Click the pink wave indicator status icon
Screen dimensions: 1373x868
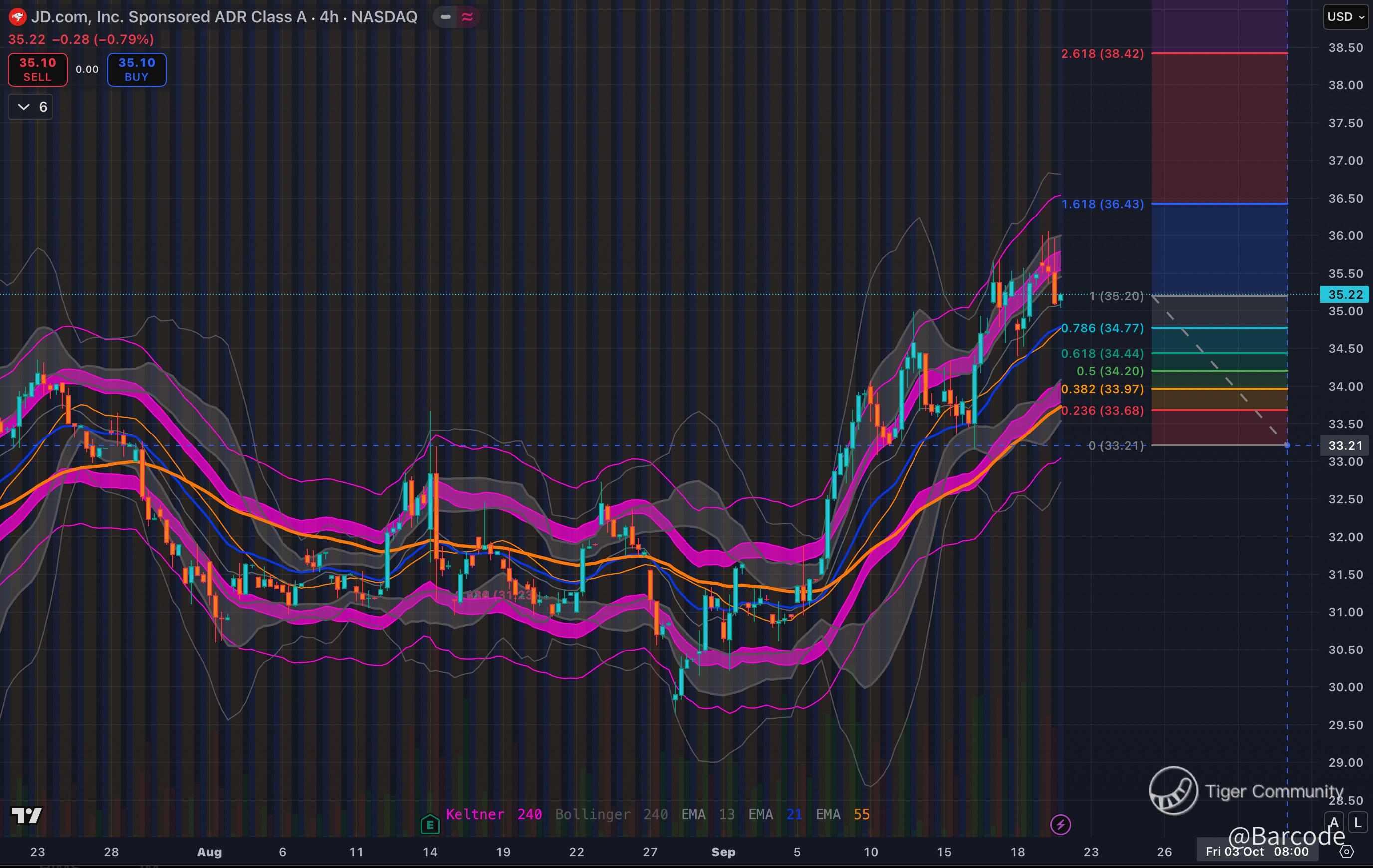pyautogui.click(x=467, y=17)
